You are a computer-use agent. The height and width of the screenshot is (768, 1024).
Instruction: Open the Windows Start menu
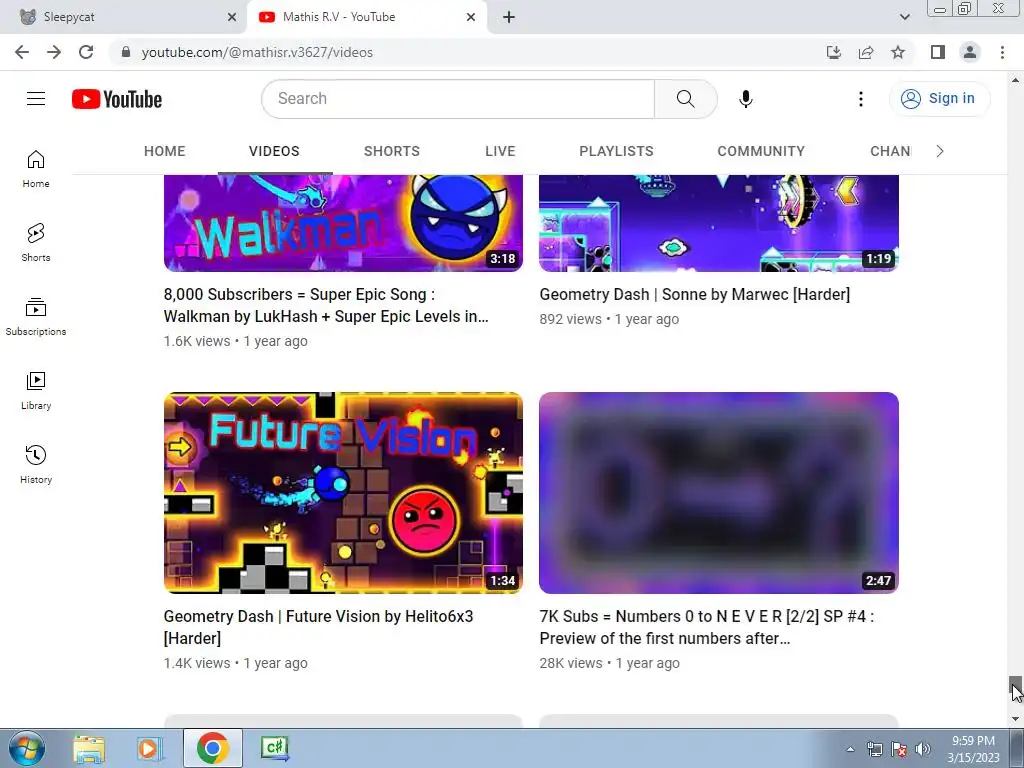coord(27,748)
